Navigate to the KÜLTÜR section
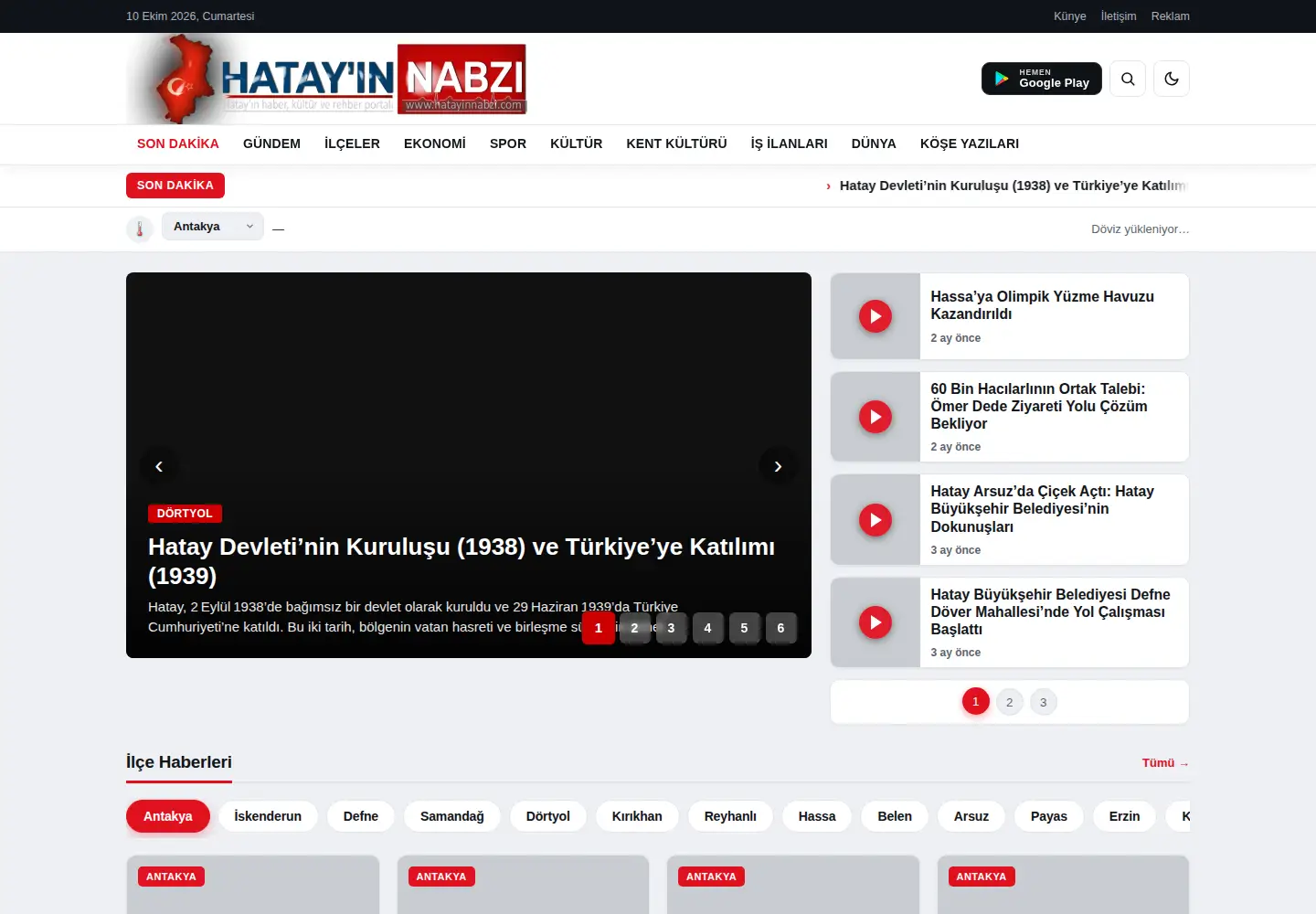 click(x=577, y=143)
